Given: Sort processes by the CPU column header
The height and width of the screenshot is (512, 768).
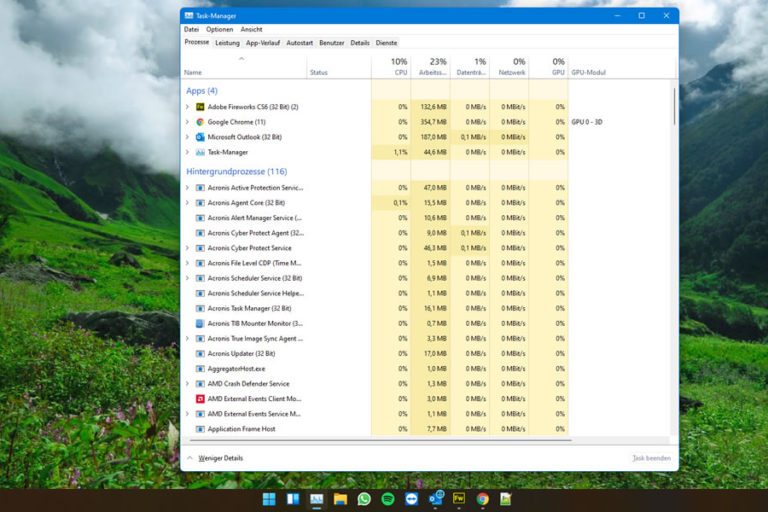Looking at the screenshot, I should pos(400,67).
